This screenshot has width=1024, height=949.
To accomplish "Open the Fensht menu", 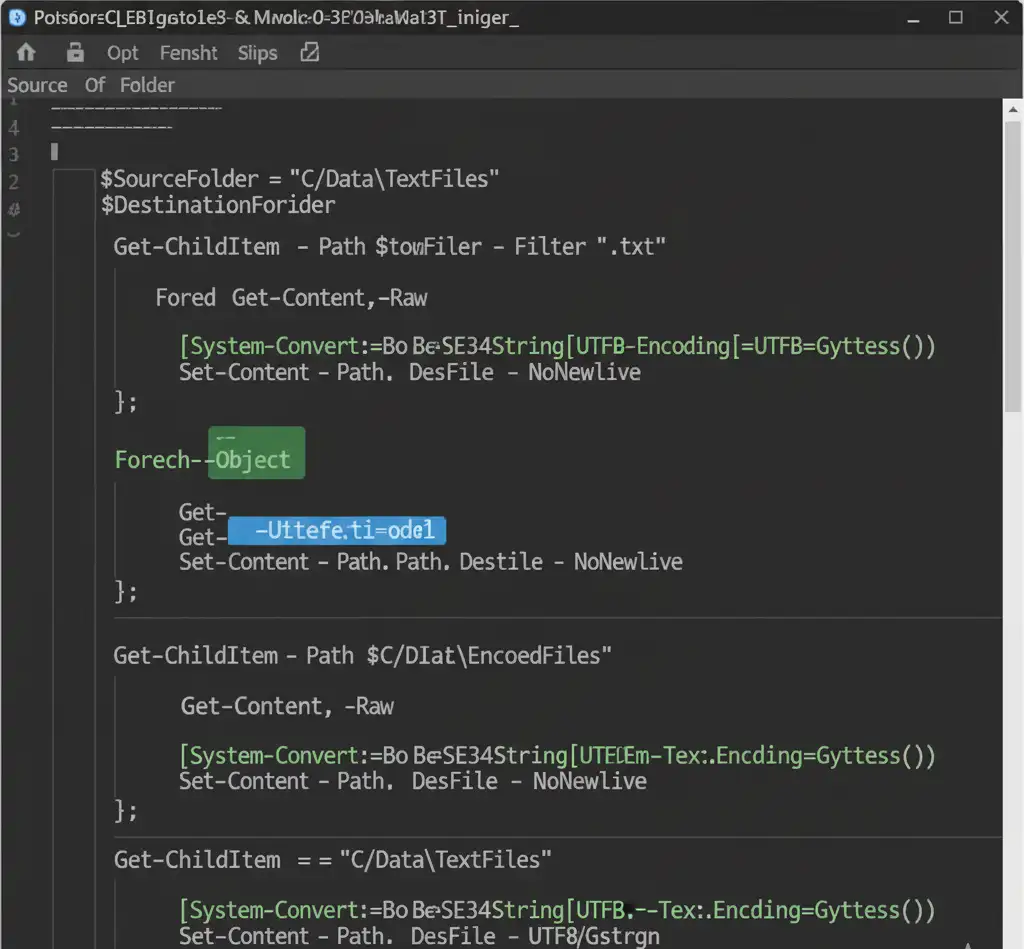I will [x=188, y=53].
